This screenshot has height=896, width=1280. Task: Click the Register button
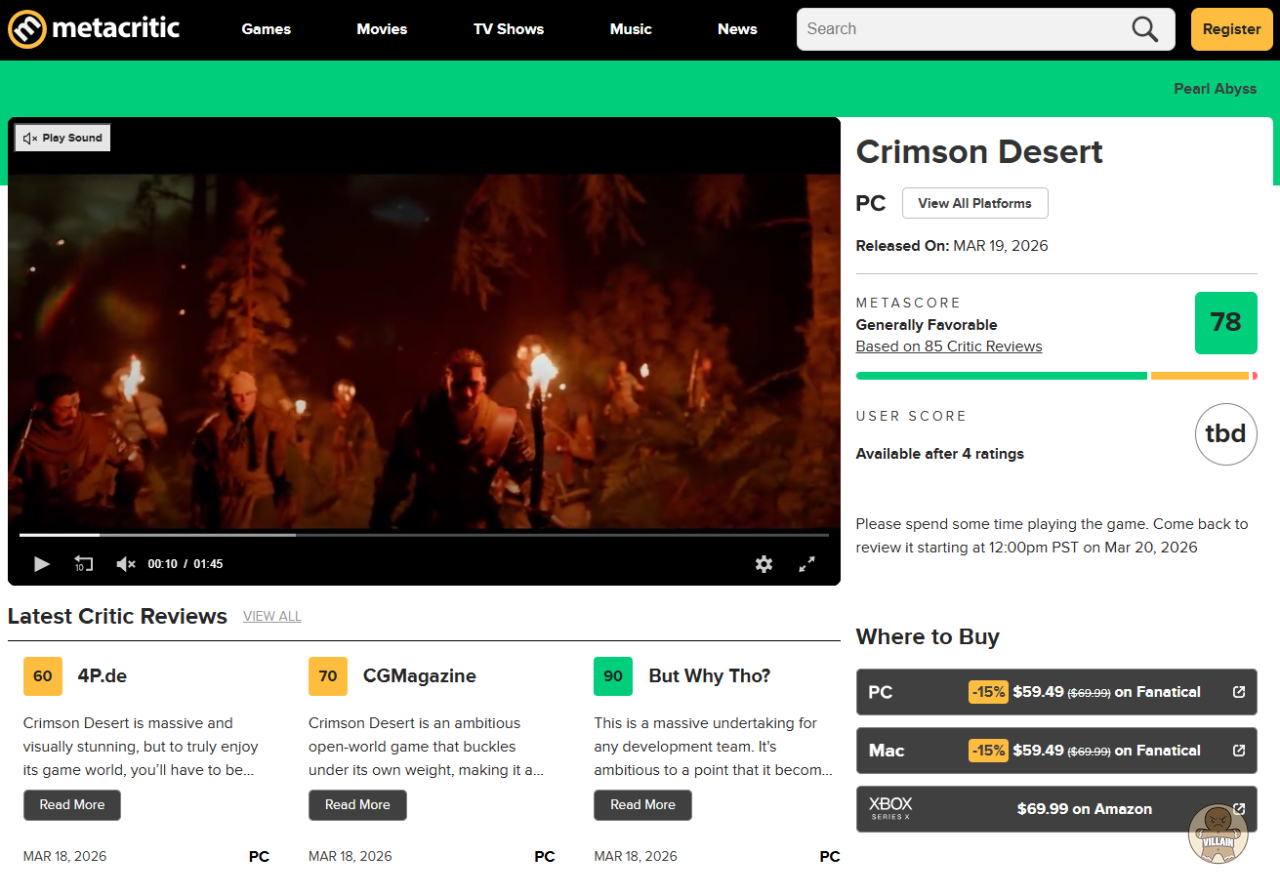click(x=1231, y=29)
